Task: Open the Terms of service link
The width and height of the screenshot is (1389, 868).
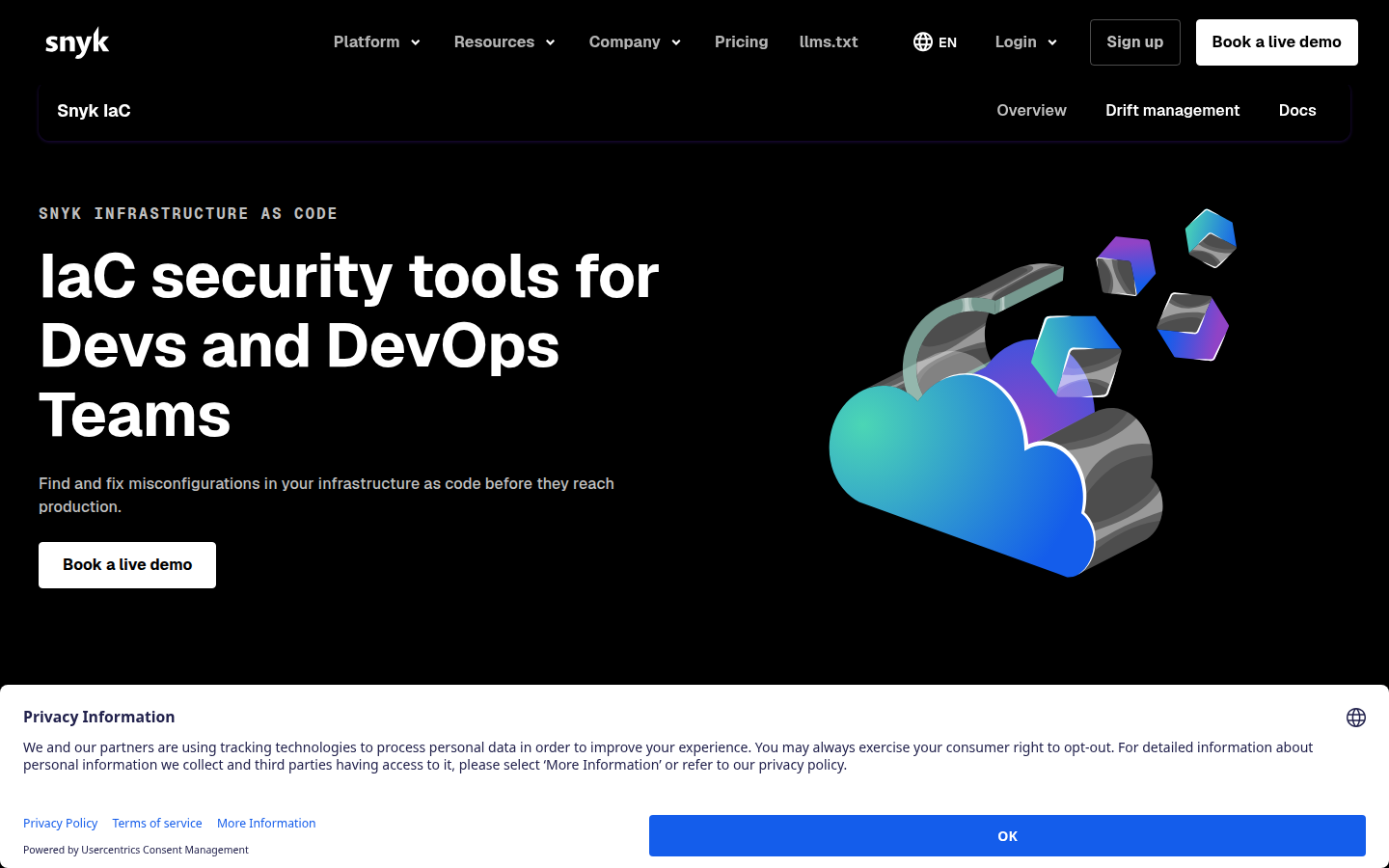Action: pos(157,824)
